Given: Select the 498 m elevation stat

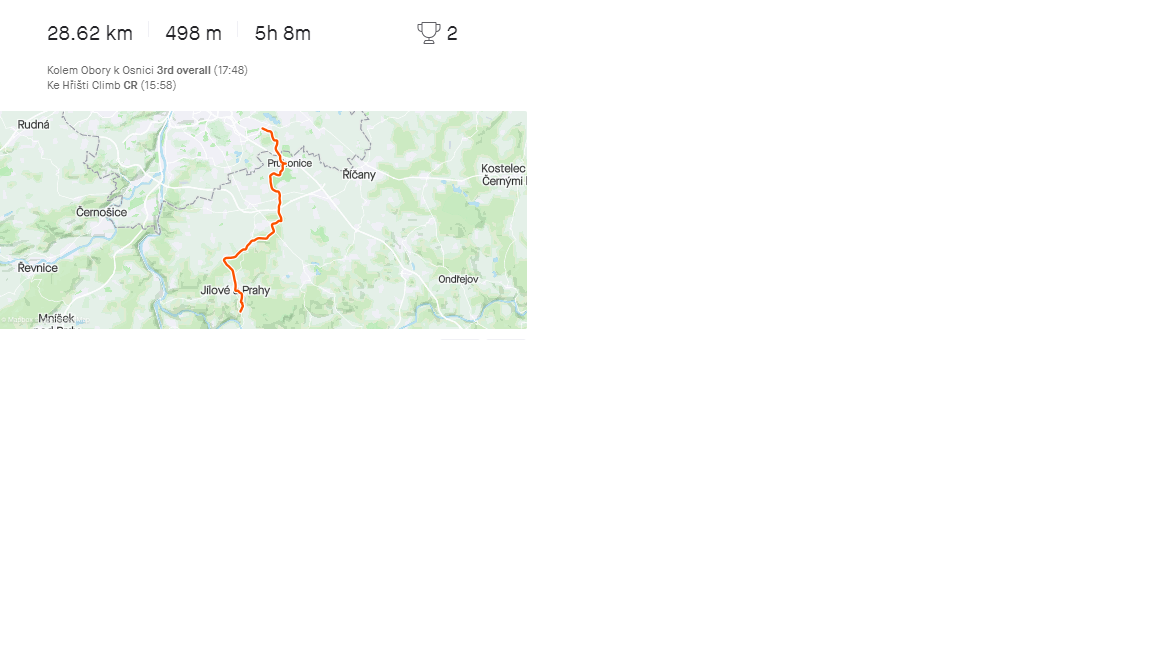Looking at the screenshot, I should (x=193, y=34).
